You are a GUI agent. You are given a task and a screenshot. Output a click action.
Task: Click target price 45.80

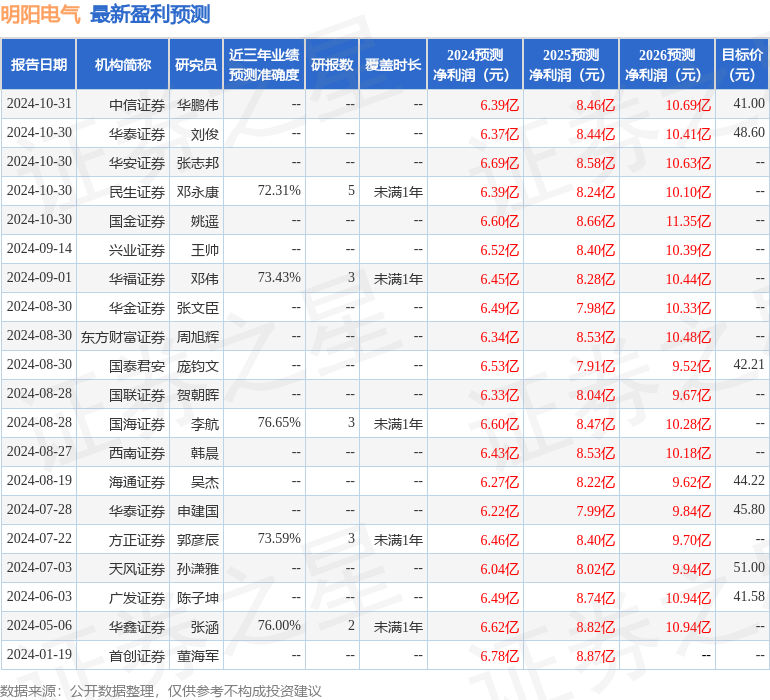point(749,509)
